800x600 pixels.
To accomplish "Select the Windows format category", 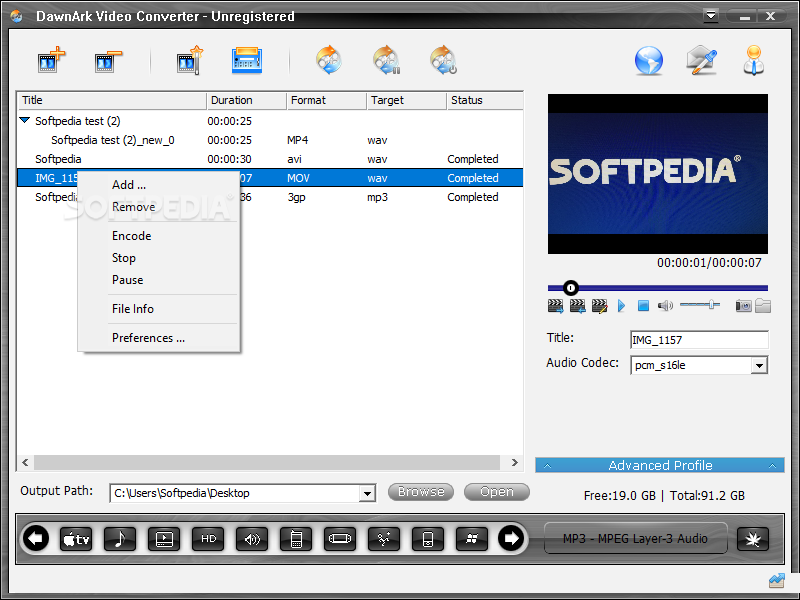I will point(472,539).
